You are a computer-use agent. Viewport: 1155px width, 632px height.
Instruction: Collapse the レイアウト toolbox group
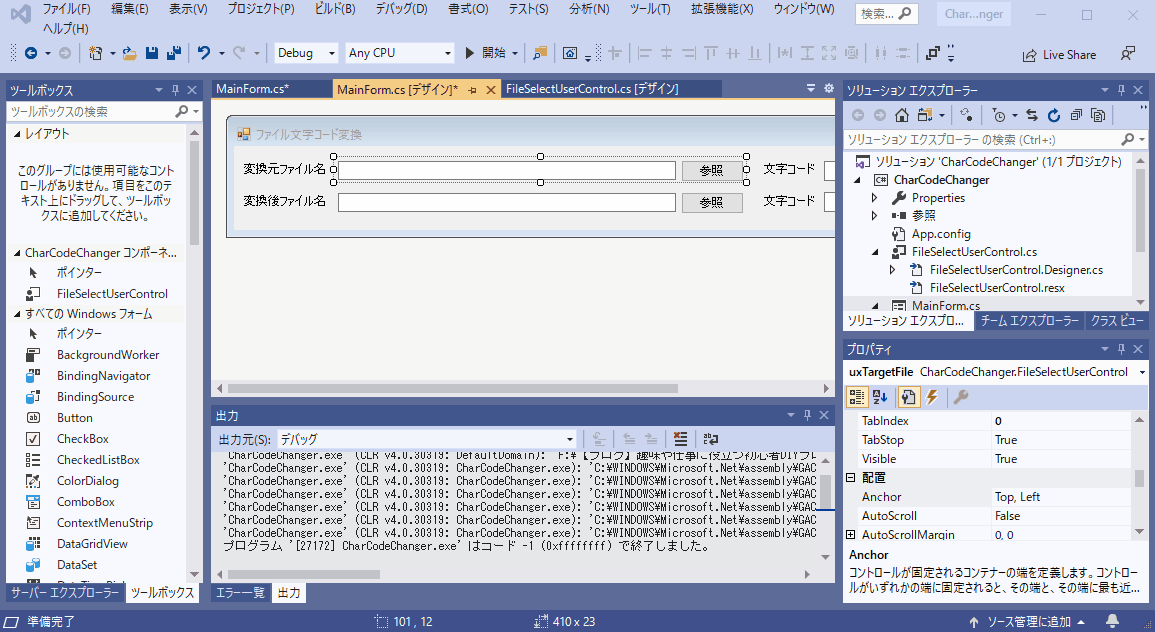(x=17, y=134)
